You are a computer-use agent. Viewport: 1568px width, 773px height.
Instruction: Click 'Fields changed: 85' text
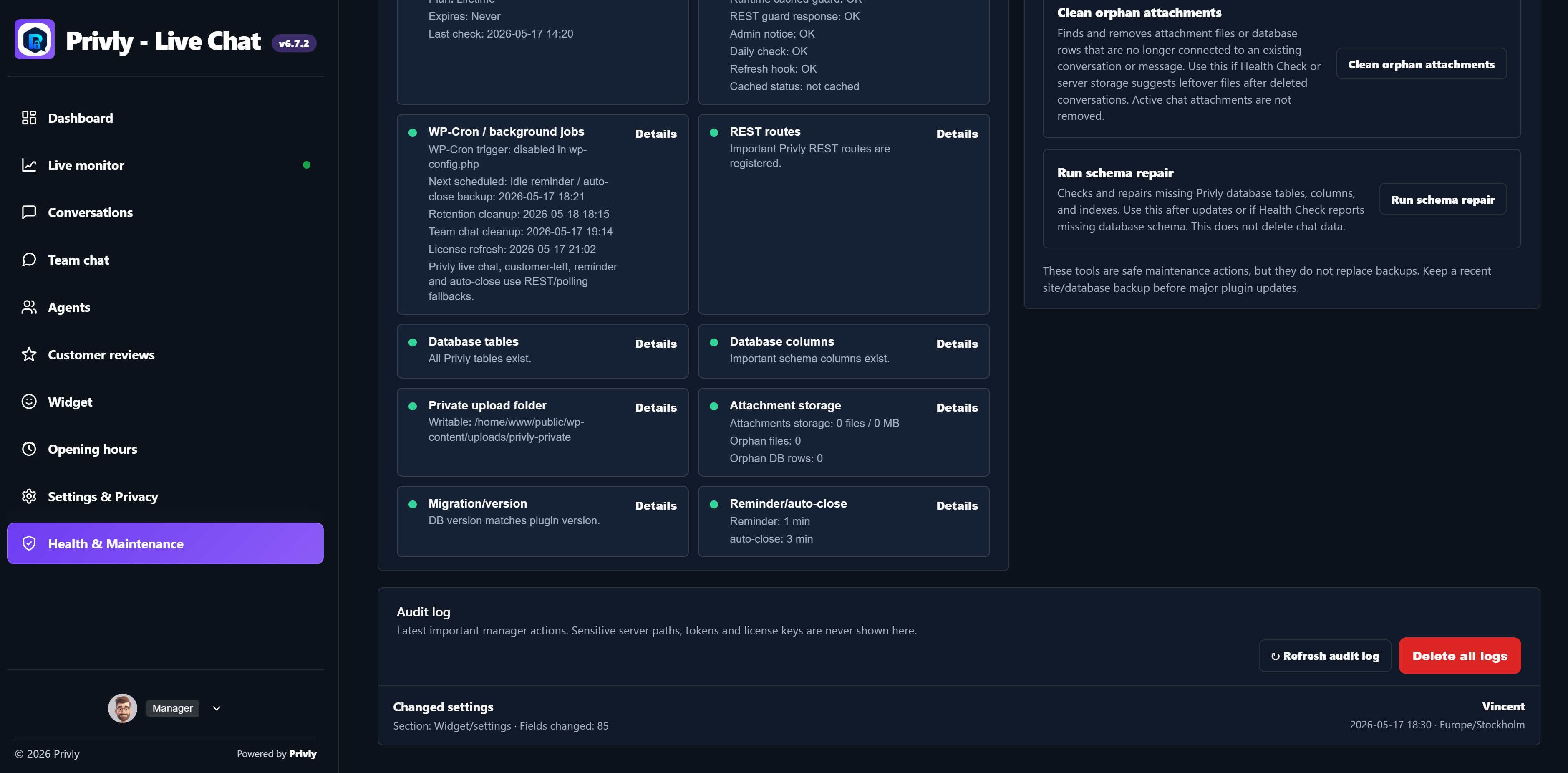click(564, 725)
